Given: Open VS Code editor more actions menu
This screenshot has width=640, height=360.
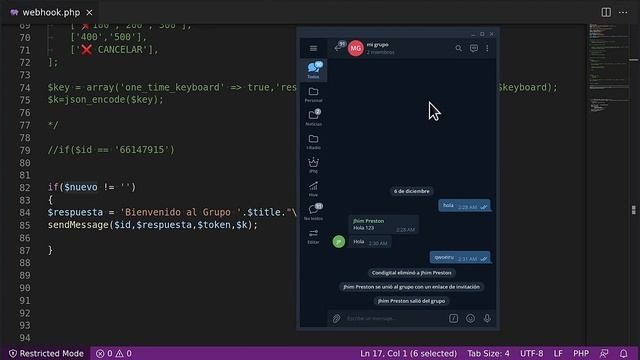Looking at the screenshot, I should [623, 12].
